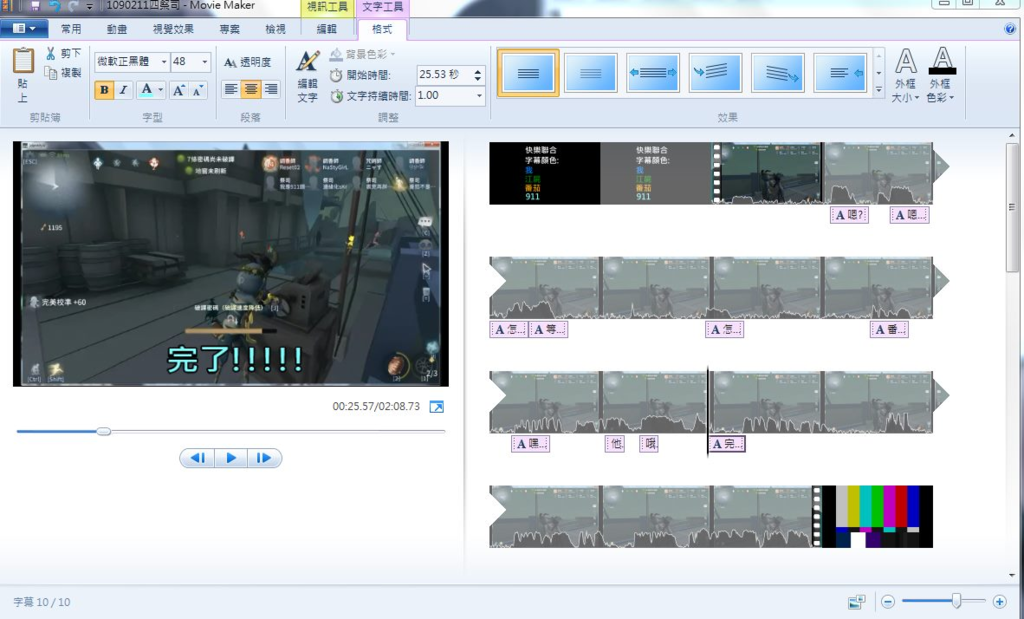
Task: Select the 番.. caption on the timeline
Action: (889, 330)
